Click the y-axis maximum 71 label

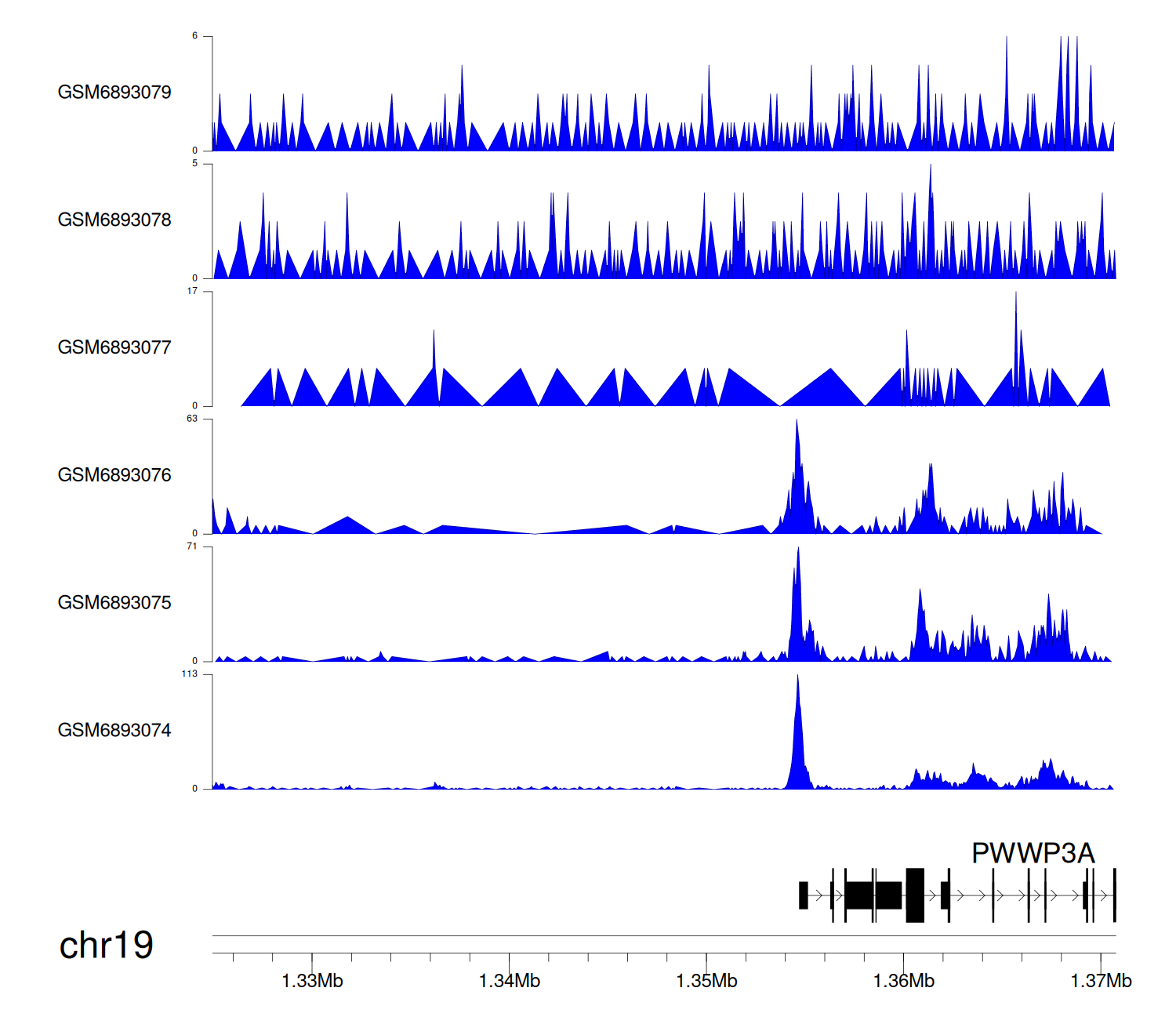(x=192, y=547)
